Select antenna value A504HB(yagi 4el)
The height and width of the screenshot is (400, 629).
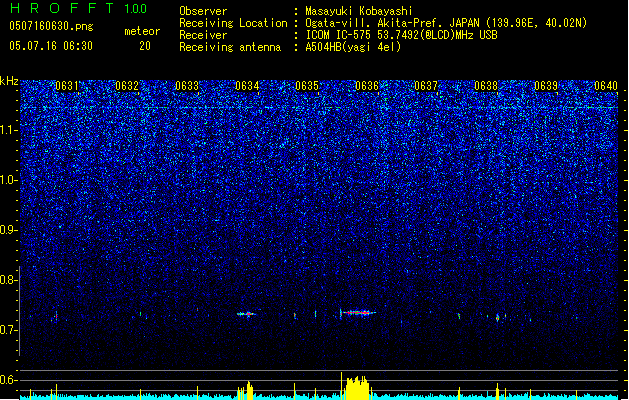pyautogui.click(x=353, y=47)
